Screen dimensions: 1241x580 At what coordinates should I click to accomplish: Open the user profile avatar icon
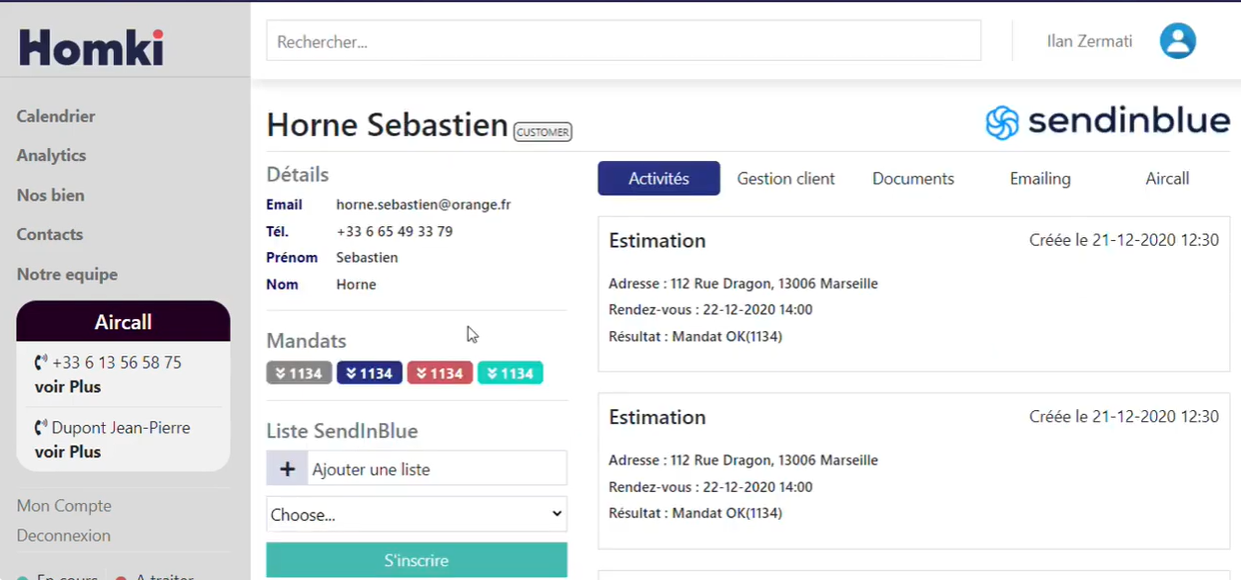coord(1177,41)
